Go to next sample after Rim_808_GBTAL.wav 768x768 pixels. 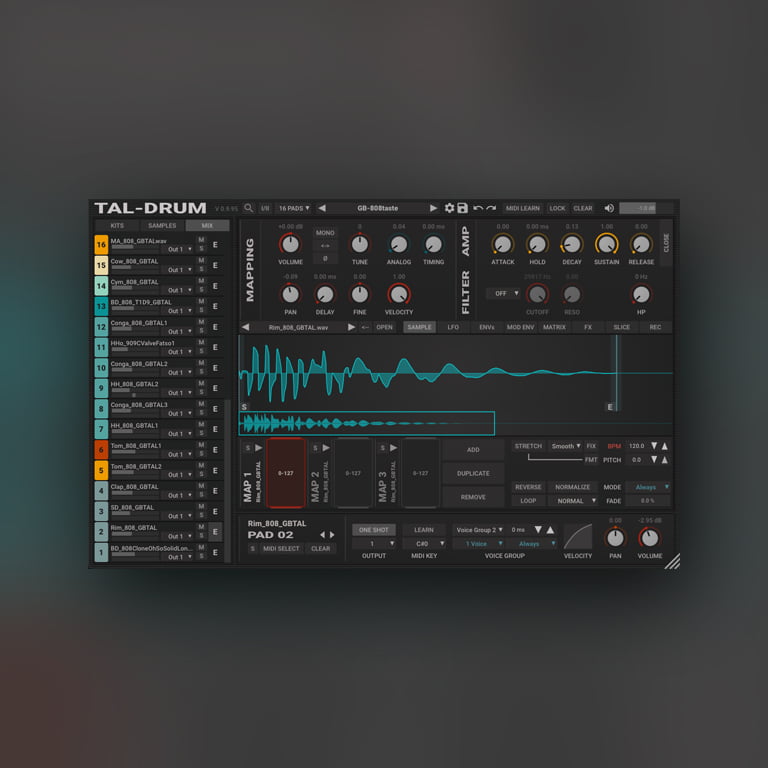351,327
